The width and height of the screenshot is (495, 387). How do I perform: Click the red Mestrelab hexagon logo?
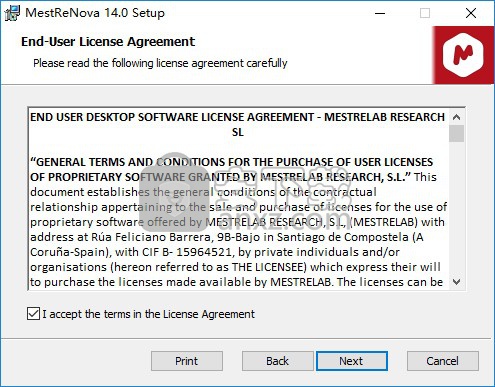(463, 55)
